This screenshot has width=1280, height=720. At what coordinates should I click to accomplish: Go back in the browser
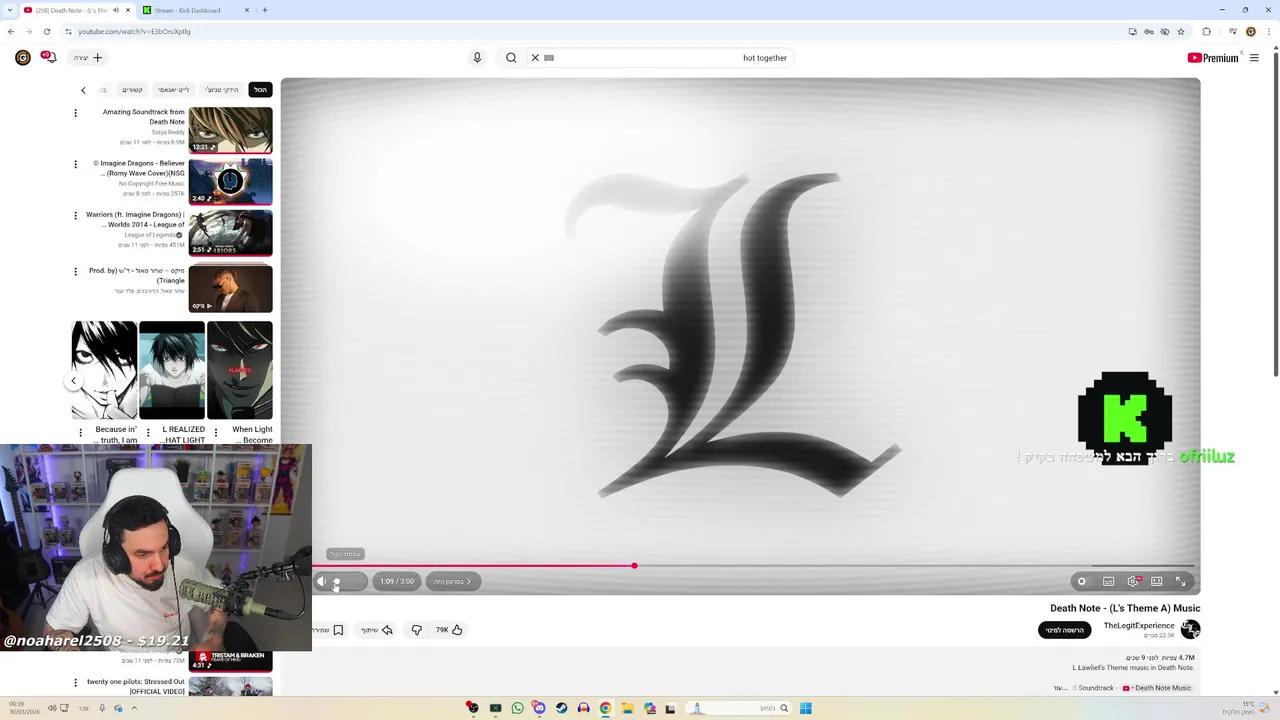click(x=10, y=31)
